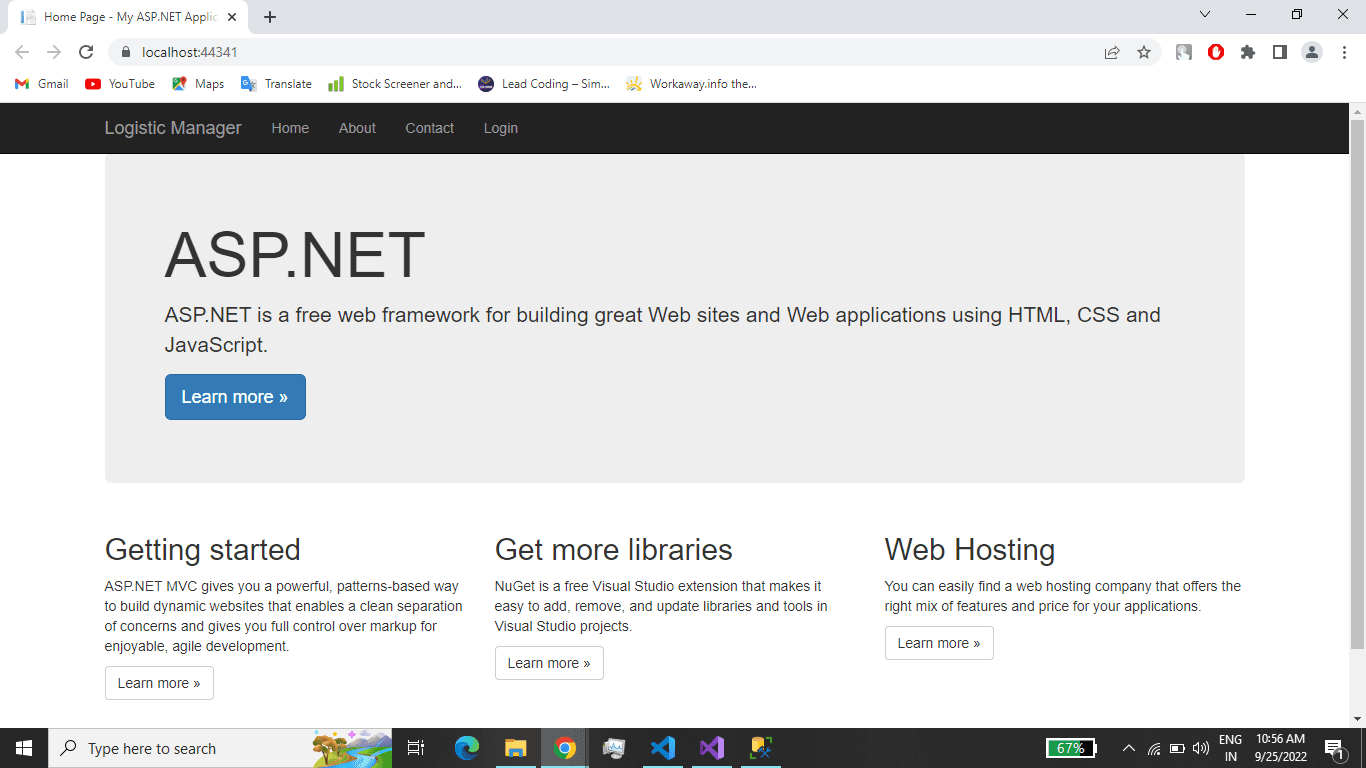Open the battery tray icon
The height and width of the screenshot is (768, 1366).
[x=1177, y=748]
